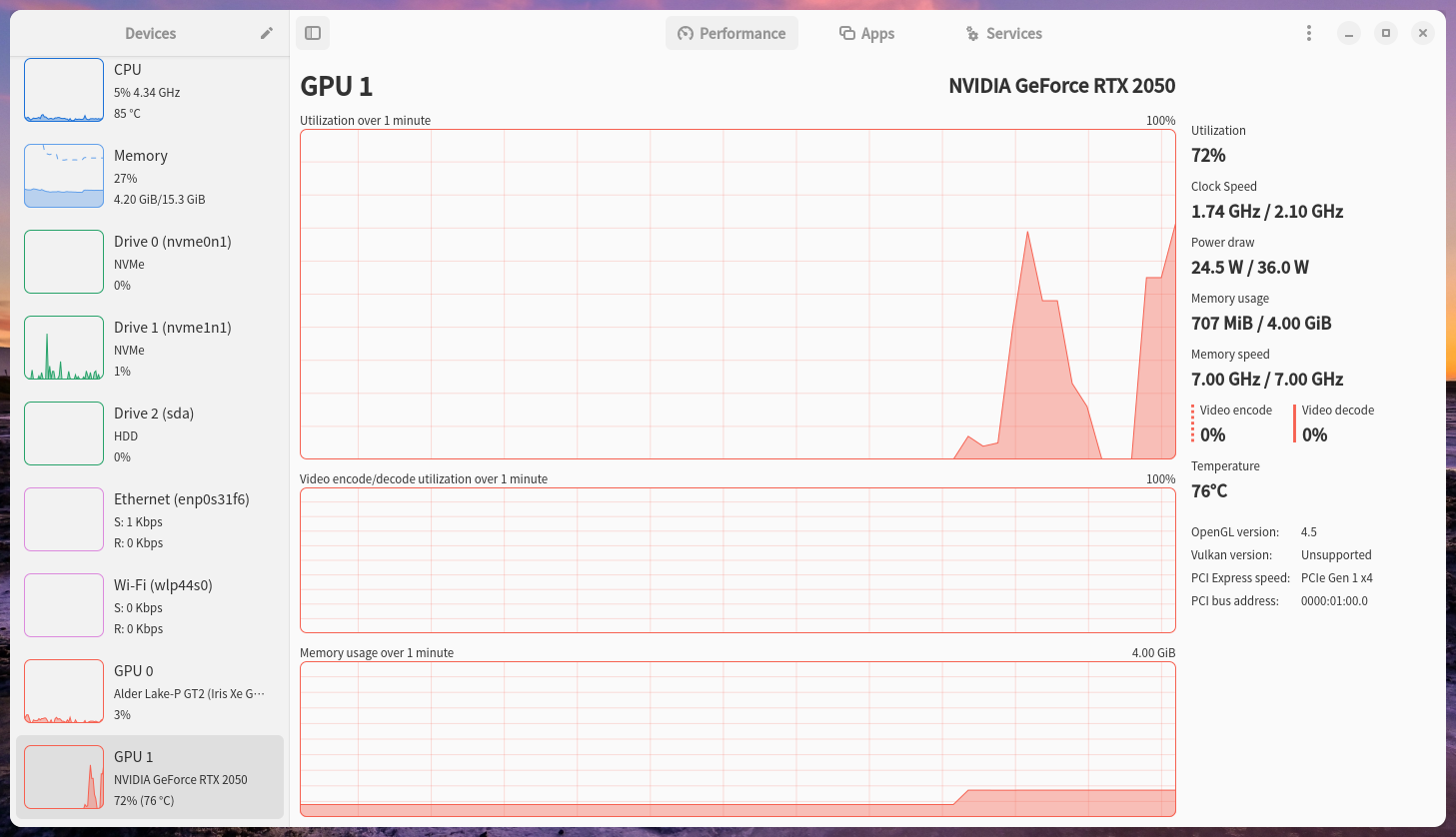Switch to the Apps tab
1456x837 pixels.
coord(866,33)
